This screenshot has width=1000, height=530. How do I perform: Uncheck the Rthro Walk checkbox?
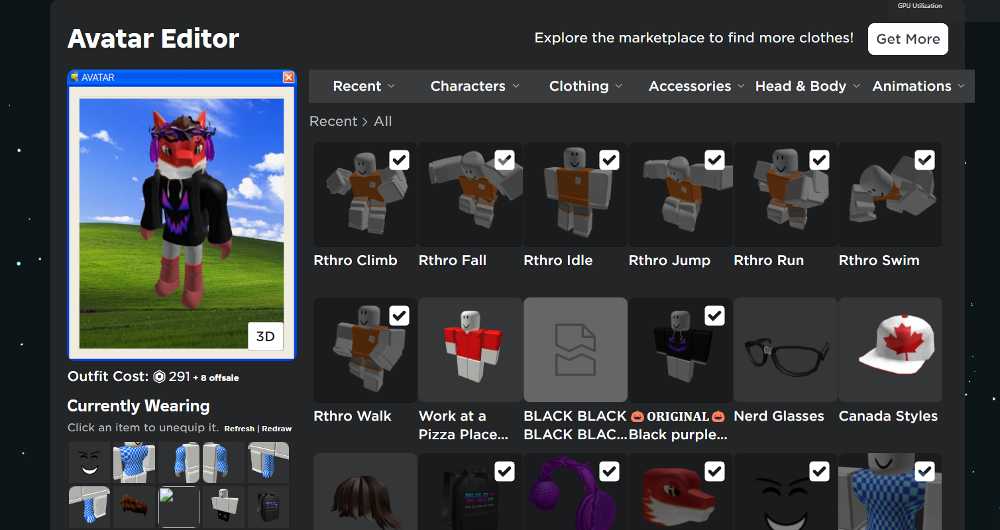click(399, 316)
